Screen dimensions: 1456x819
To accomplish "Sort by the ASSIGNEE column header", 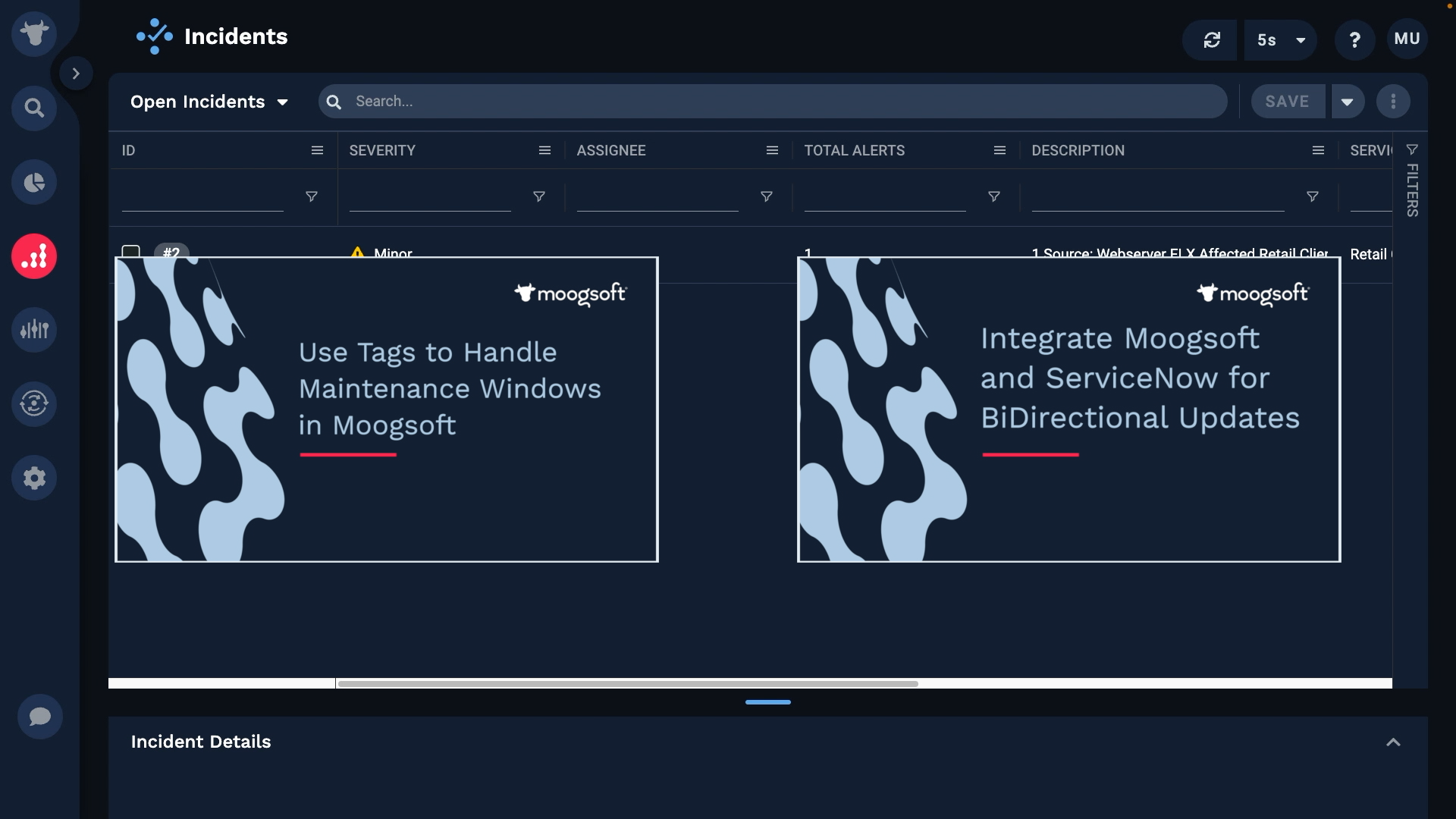I will click(611, 150).
